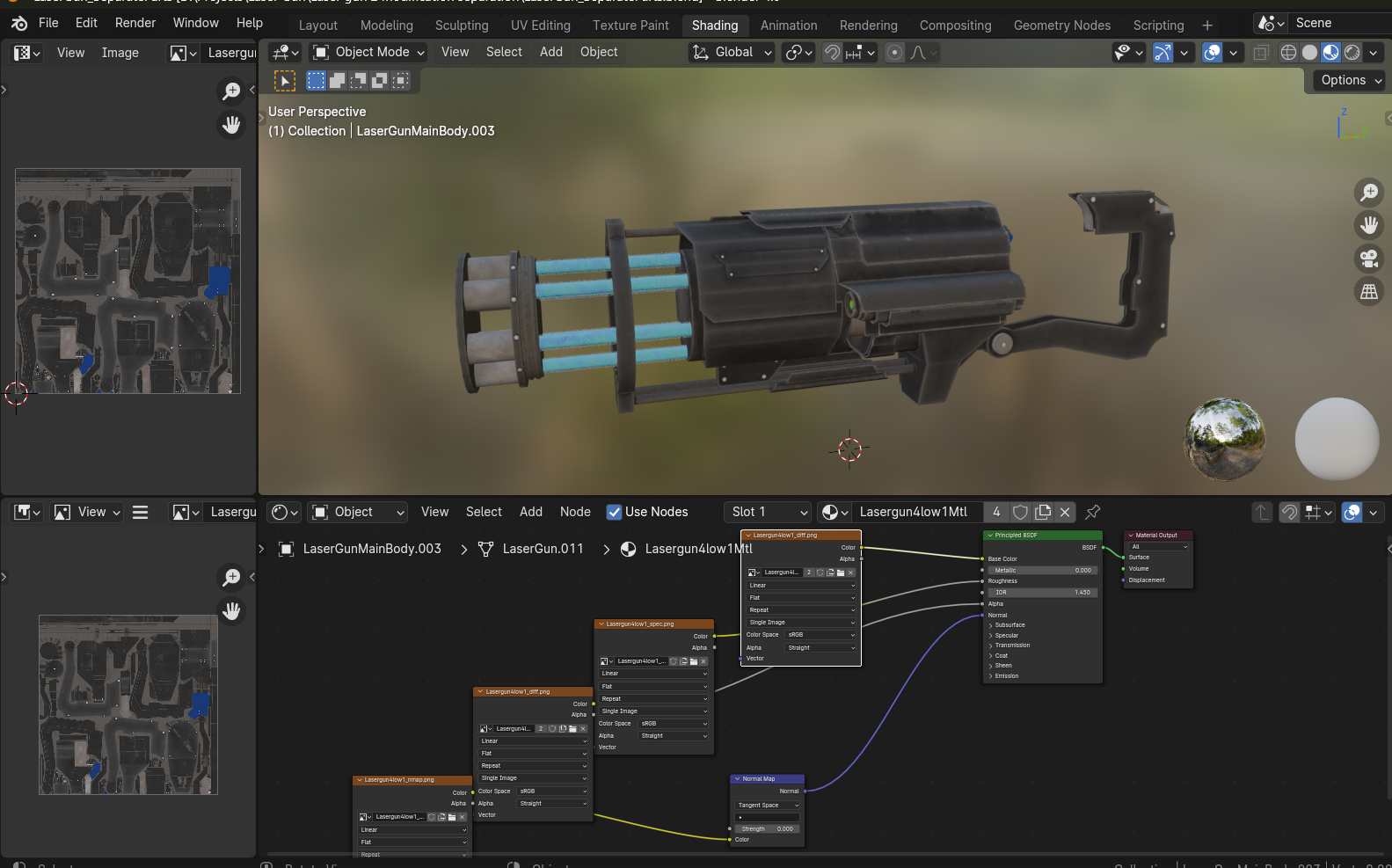Adjust Metallic slider in Principled BSDF
This screenshot has height=868, width=1392.
click(x=1043, y=571)
